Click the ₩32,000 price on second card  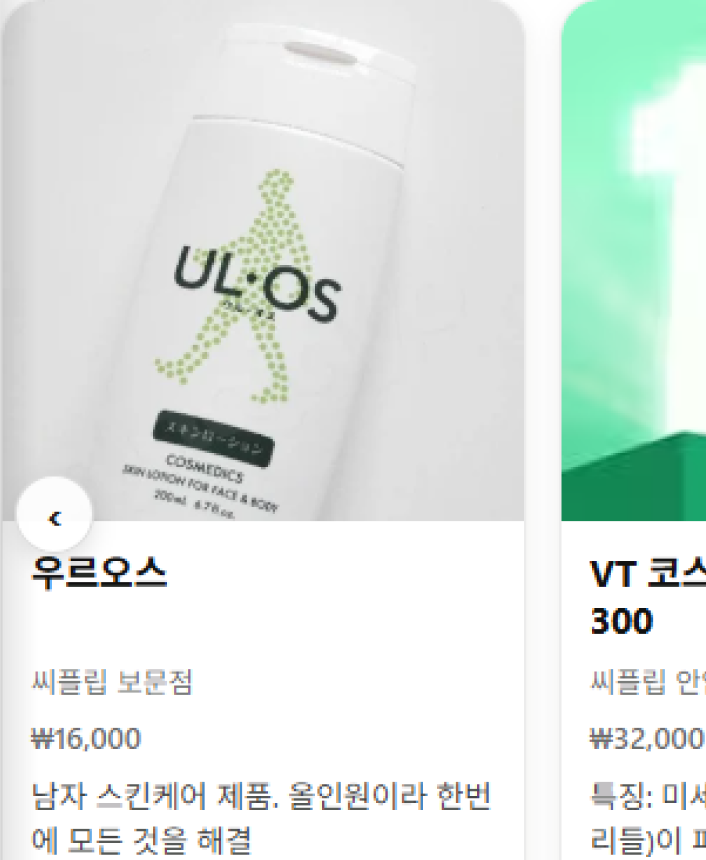pos(648,738)
